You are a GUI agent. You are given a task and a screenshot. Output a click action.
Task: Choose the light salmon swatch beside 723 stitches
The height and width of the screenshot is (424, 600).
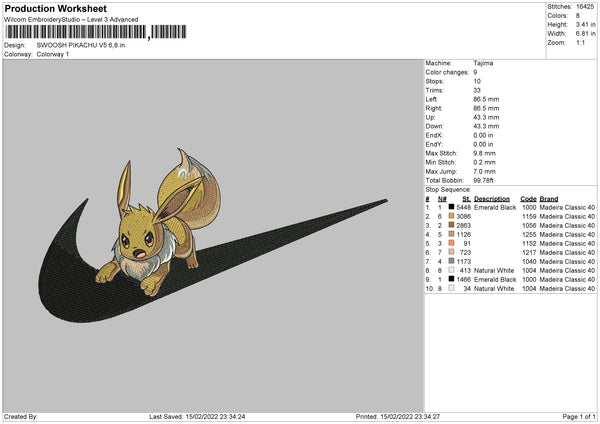click(x=452, y=252)
